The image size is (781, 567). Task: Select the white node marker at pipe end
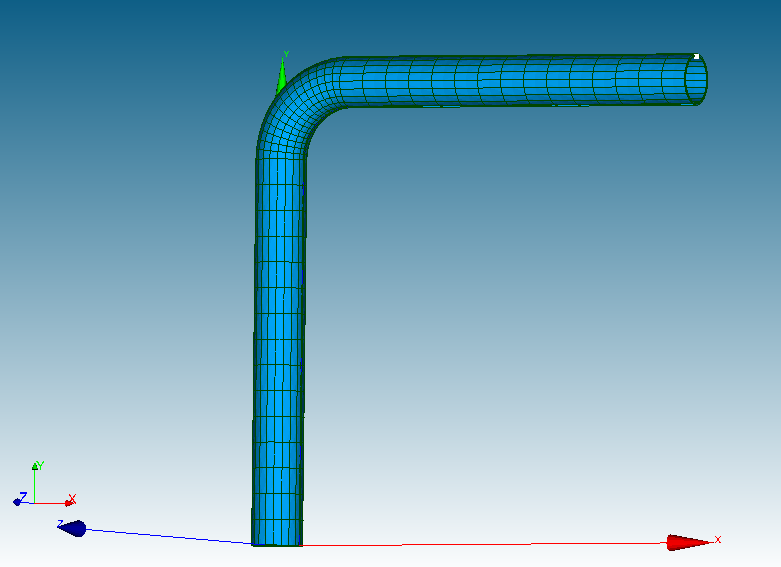click(696, 57)
